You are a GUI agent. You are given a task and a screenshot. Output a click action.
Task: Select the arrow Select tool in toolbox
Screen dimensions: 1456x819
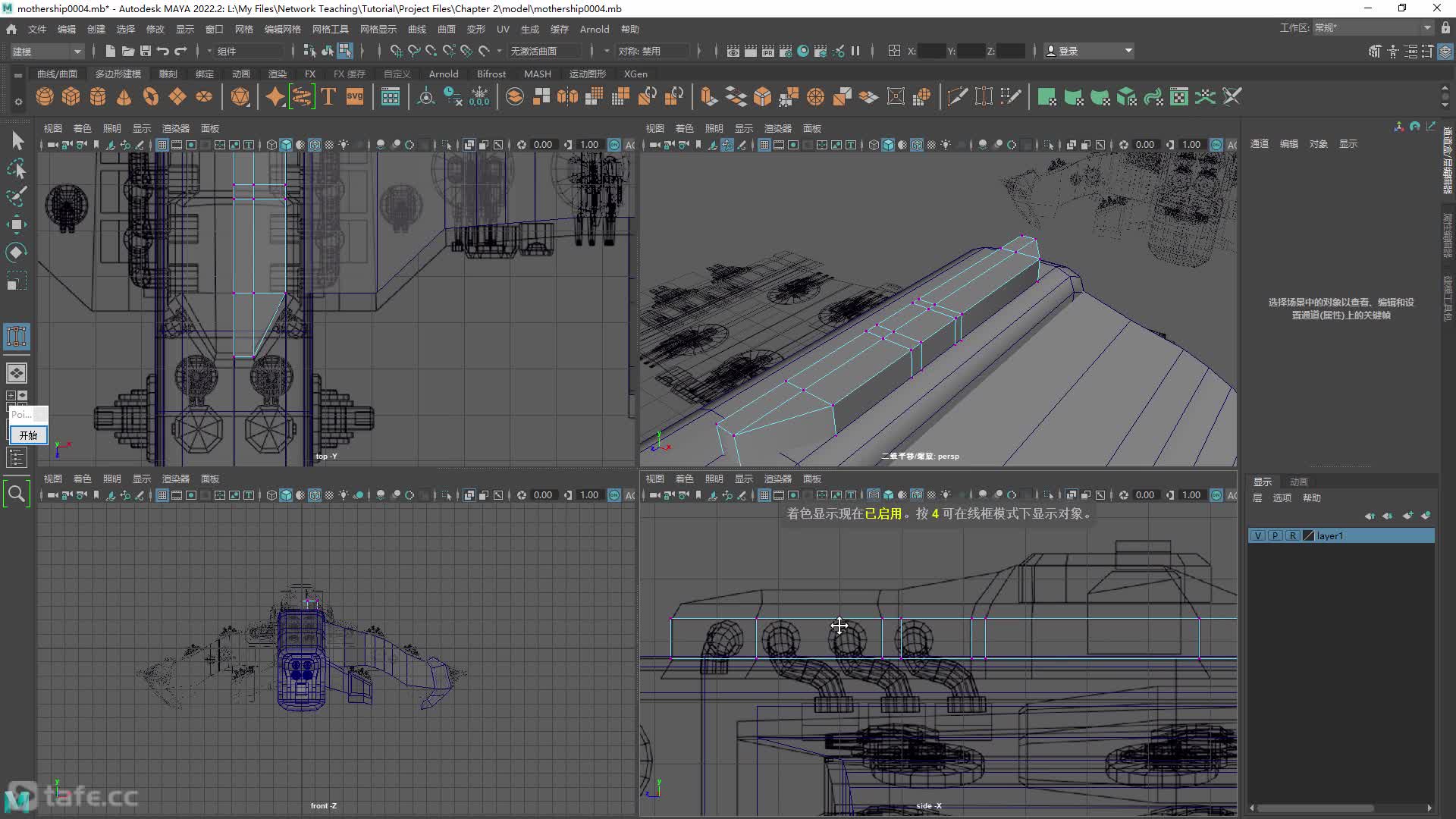coord(17,141)
